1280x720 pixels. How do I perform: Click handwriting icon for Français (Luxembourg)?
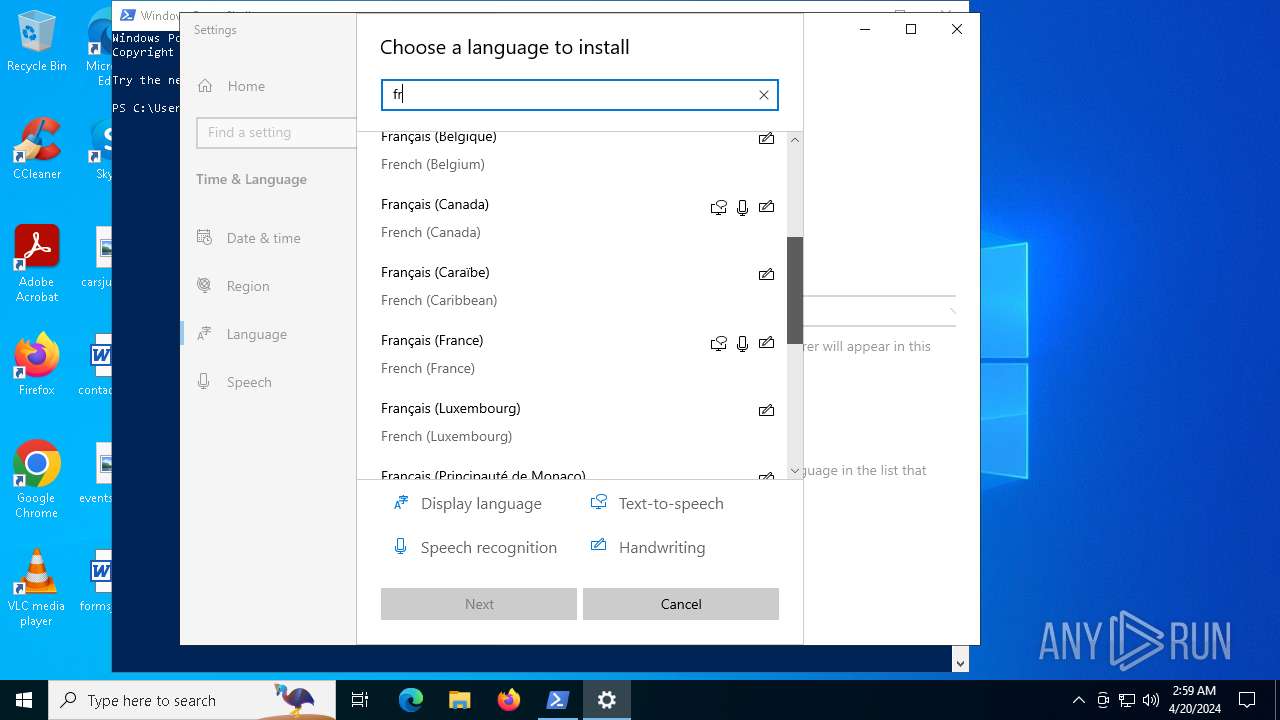766,410
